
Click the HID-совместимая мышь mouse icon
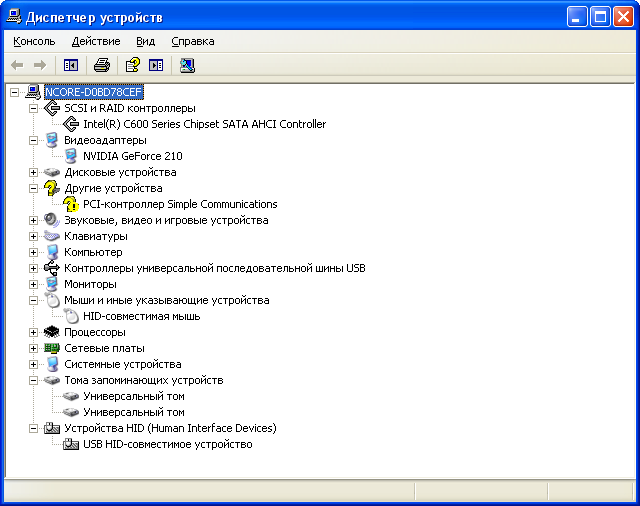(x=71, y=316)
